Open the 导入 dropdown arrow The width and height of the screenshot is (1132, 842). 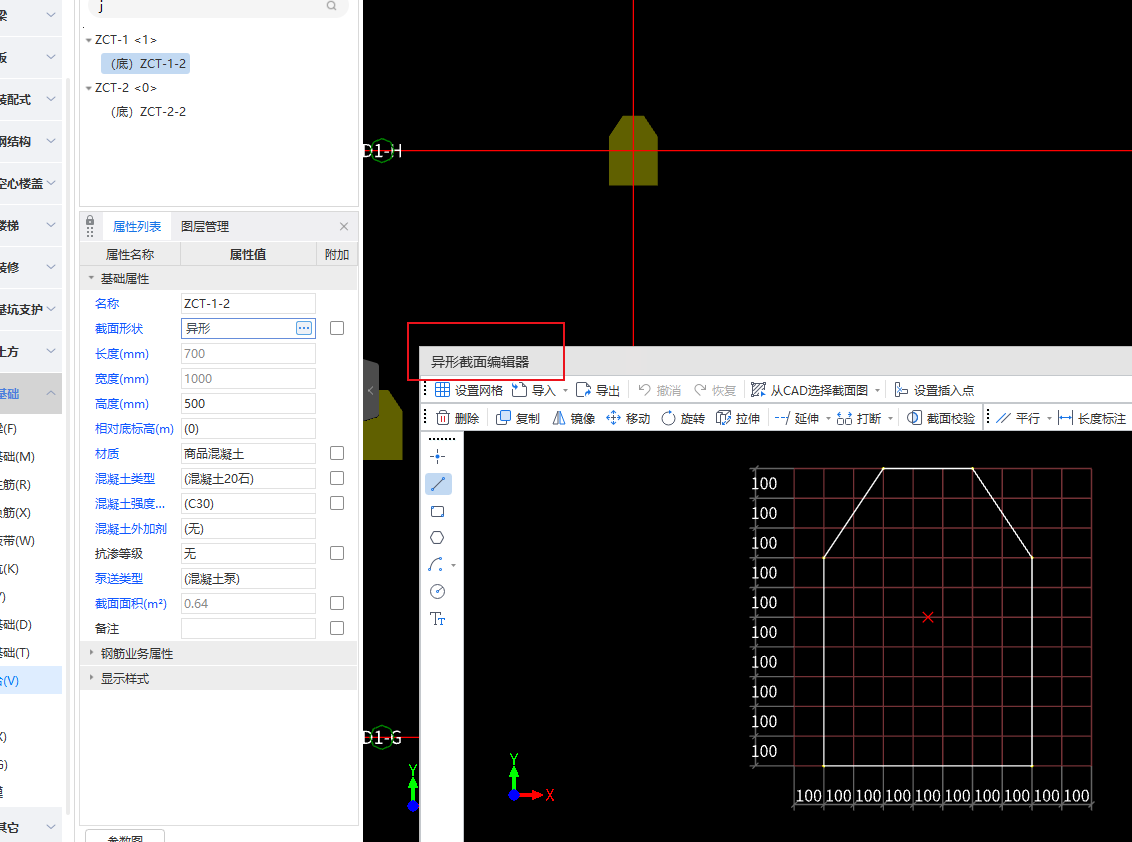click(x=565, y=391)
